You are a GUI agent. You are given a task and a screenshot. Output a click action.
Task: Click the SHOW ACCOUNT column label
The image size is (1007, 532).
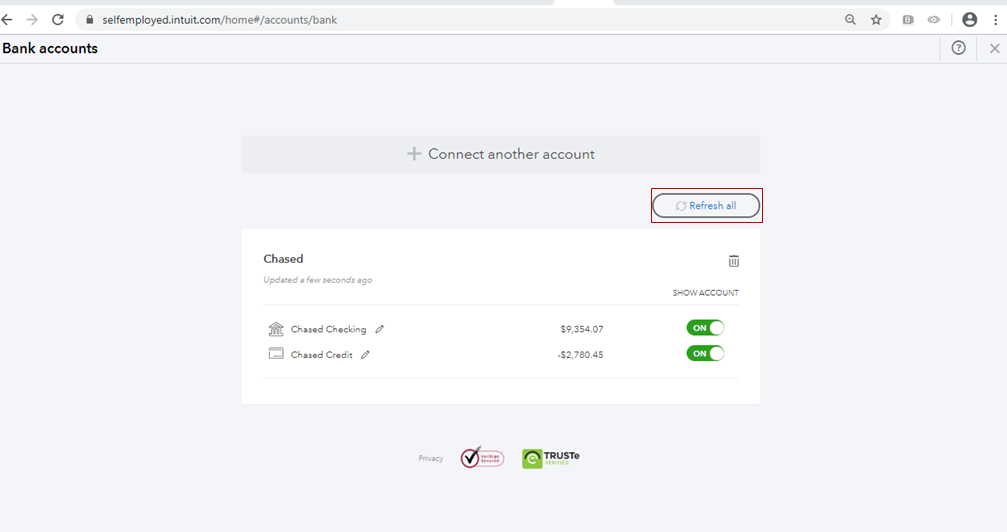(705, 293)
